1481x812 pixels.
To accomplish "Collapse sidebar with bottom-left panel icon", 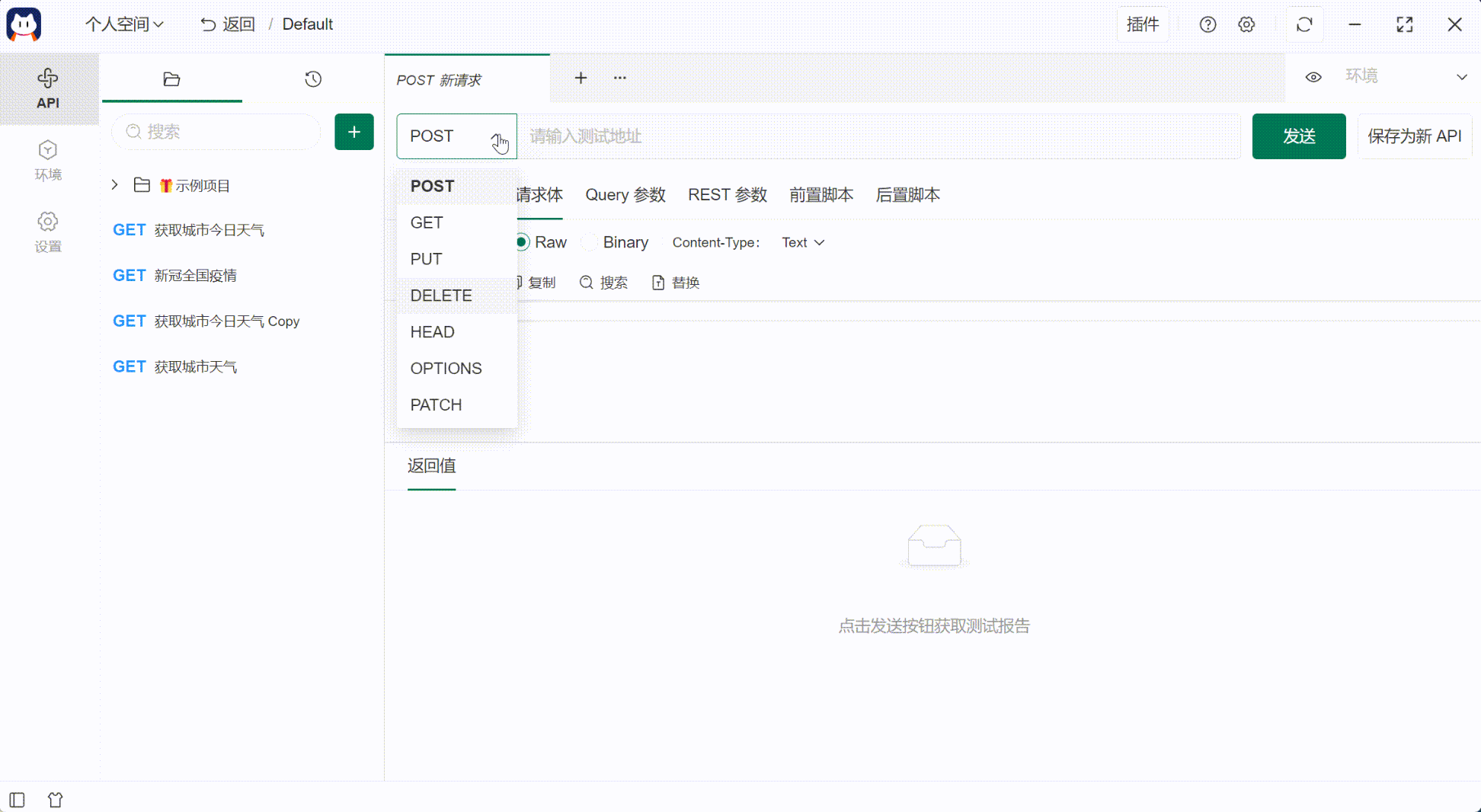I will point(17,799).
